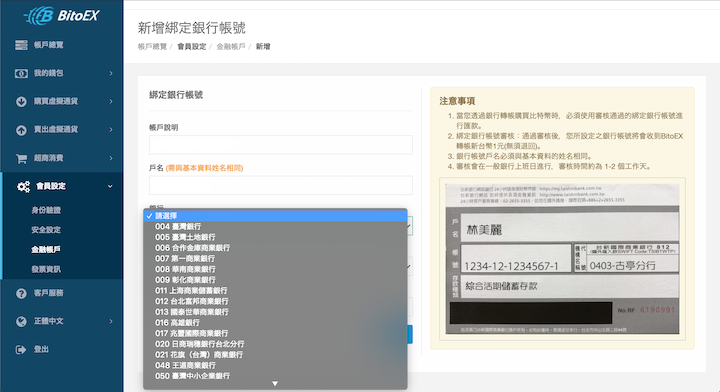Click the 帳戶說明 input field
This screenshot has width=720, height=392.
(281, 145)
